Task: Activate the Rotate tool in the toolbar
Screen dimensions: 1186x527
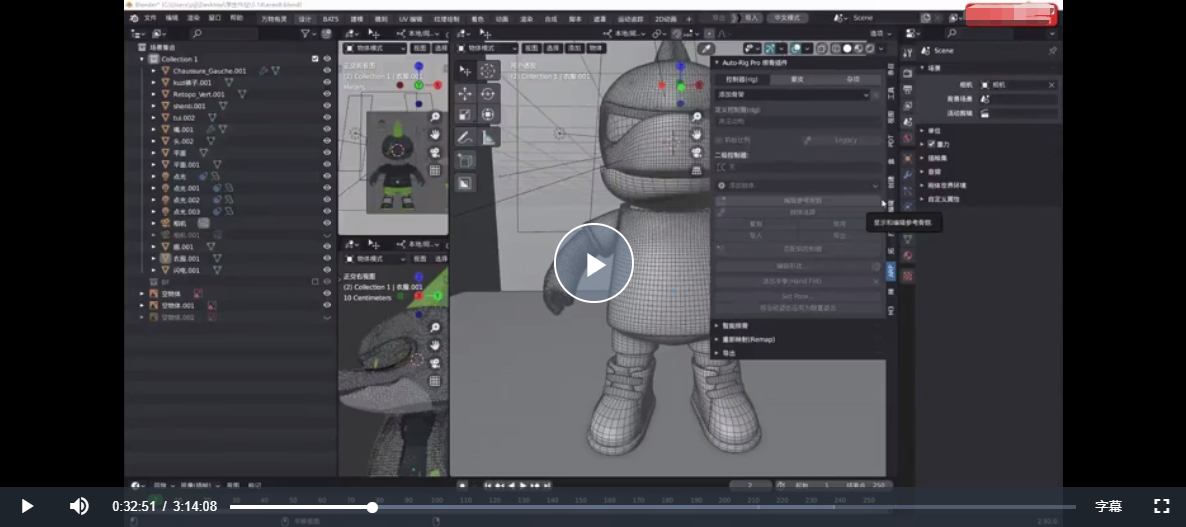Action: point(488,93)
